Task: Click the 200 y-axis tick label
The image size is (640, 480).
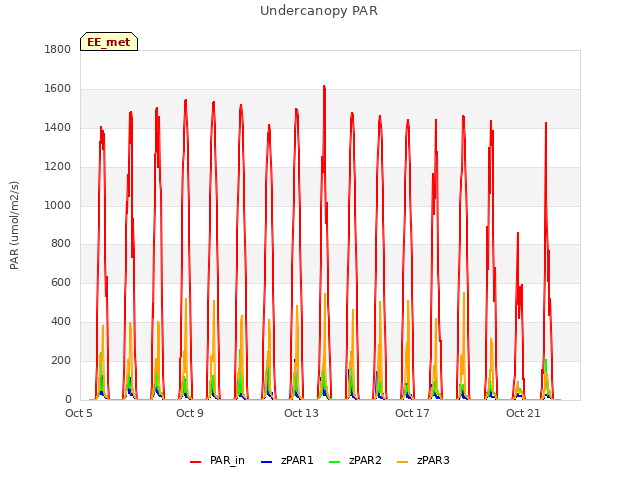Action: click(61, 360)
